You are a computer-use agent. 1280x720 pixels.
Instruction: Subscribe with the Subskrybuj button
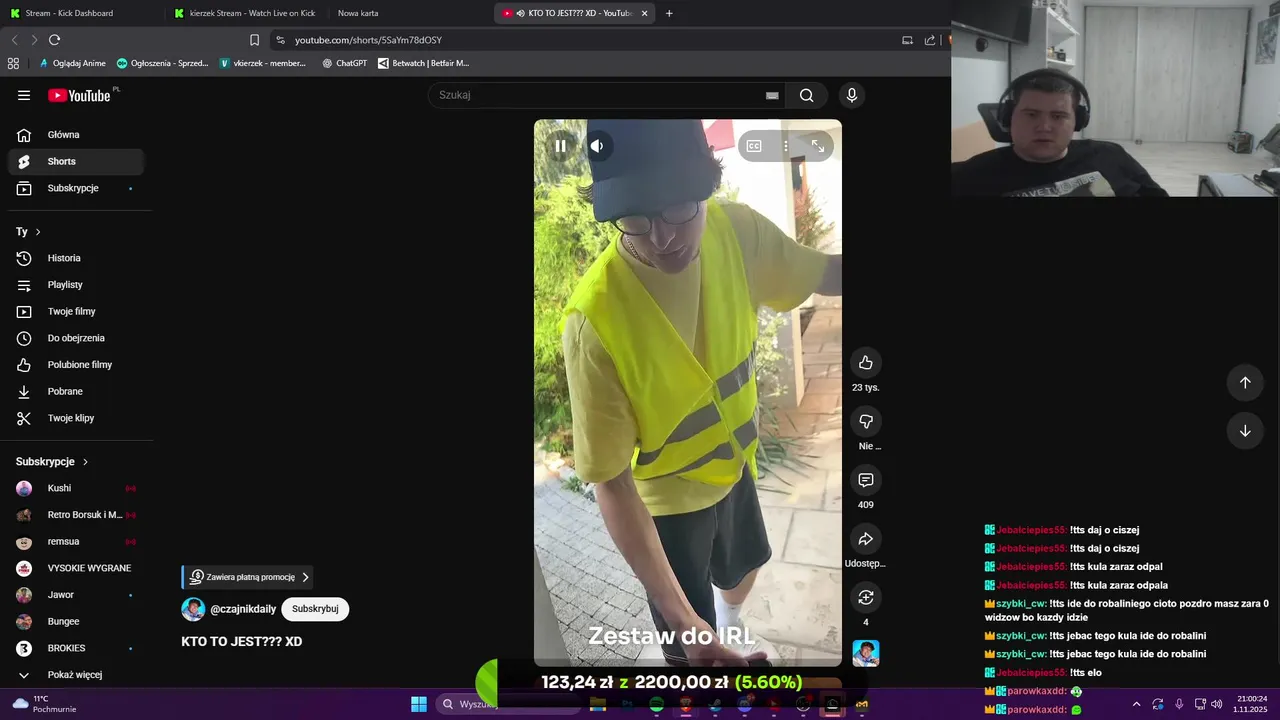click(315, 609)
